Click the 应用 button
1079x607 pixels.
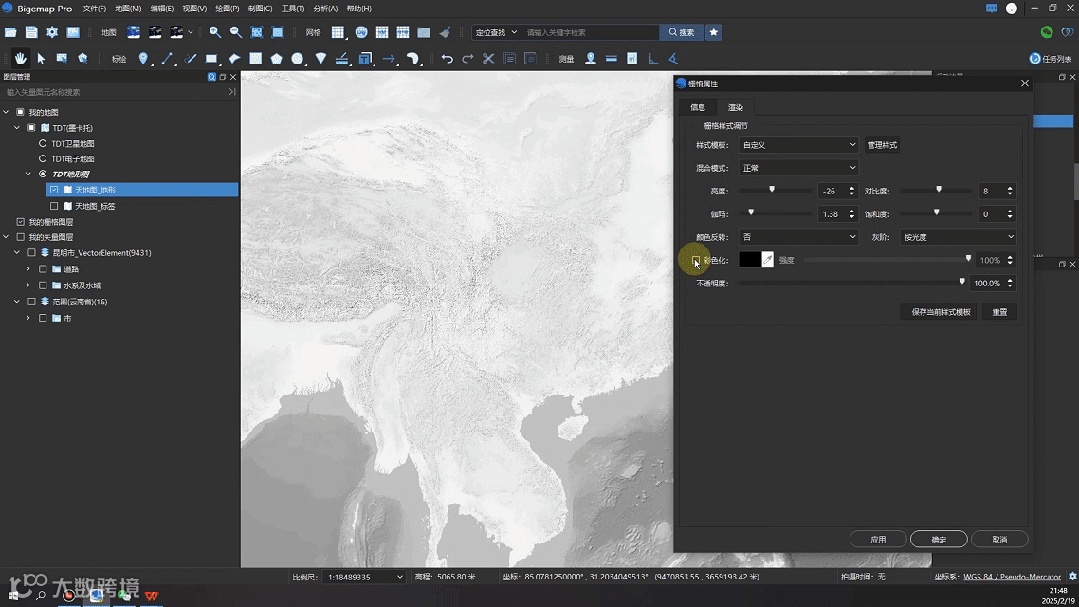878,539
